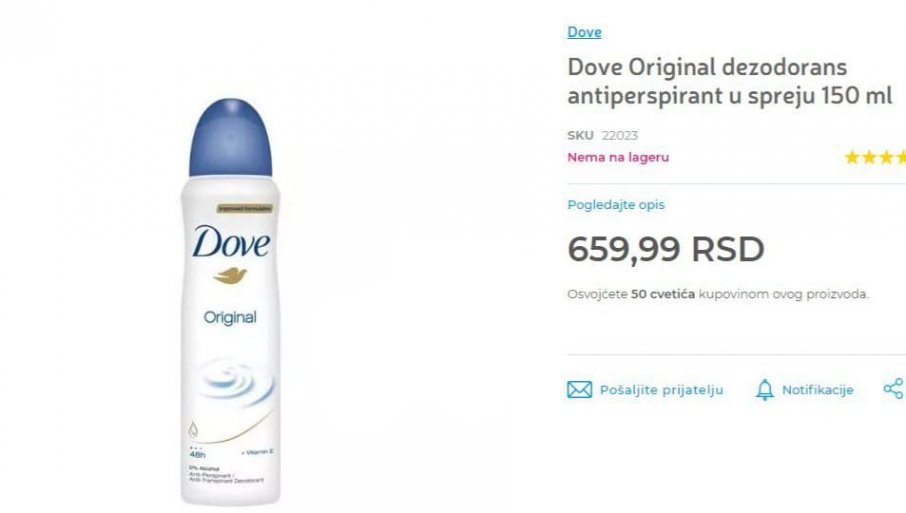Click the first yellow rating star
This screenshot has width=906, height=513.
click(x=852, y=157)
